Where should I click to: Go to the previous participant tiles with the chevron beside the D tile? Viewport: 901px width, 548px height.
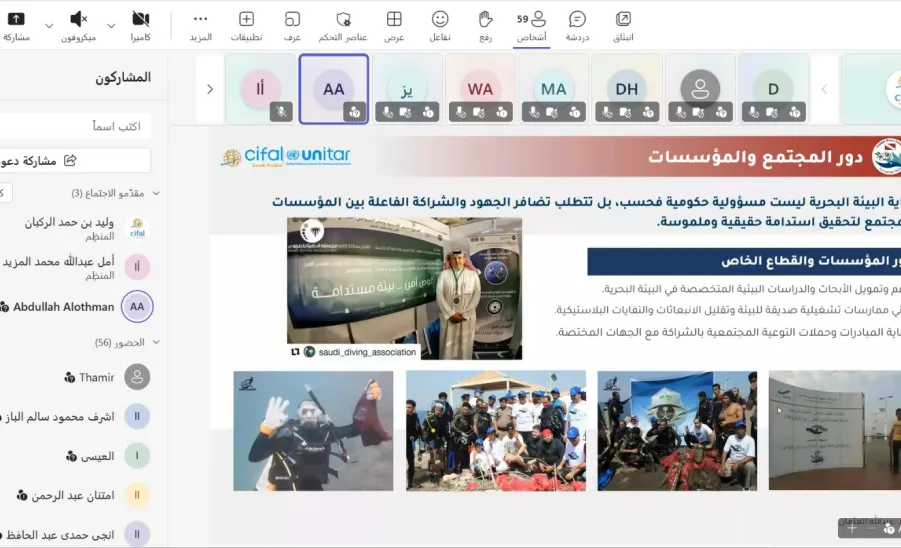(x=825, y=89)
